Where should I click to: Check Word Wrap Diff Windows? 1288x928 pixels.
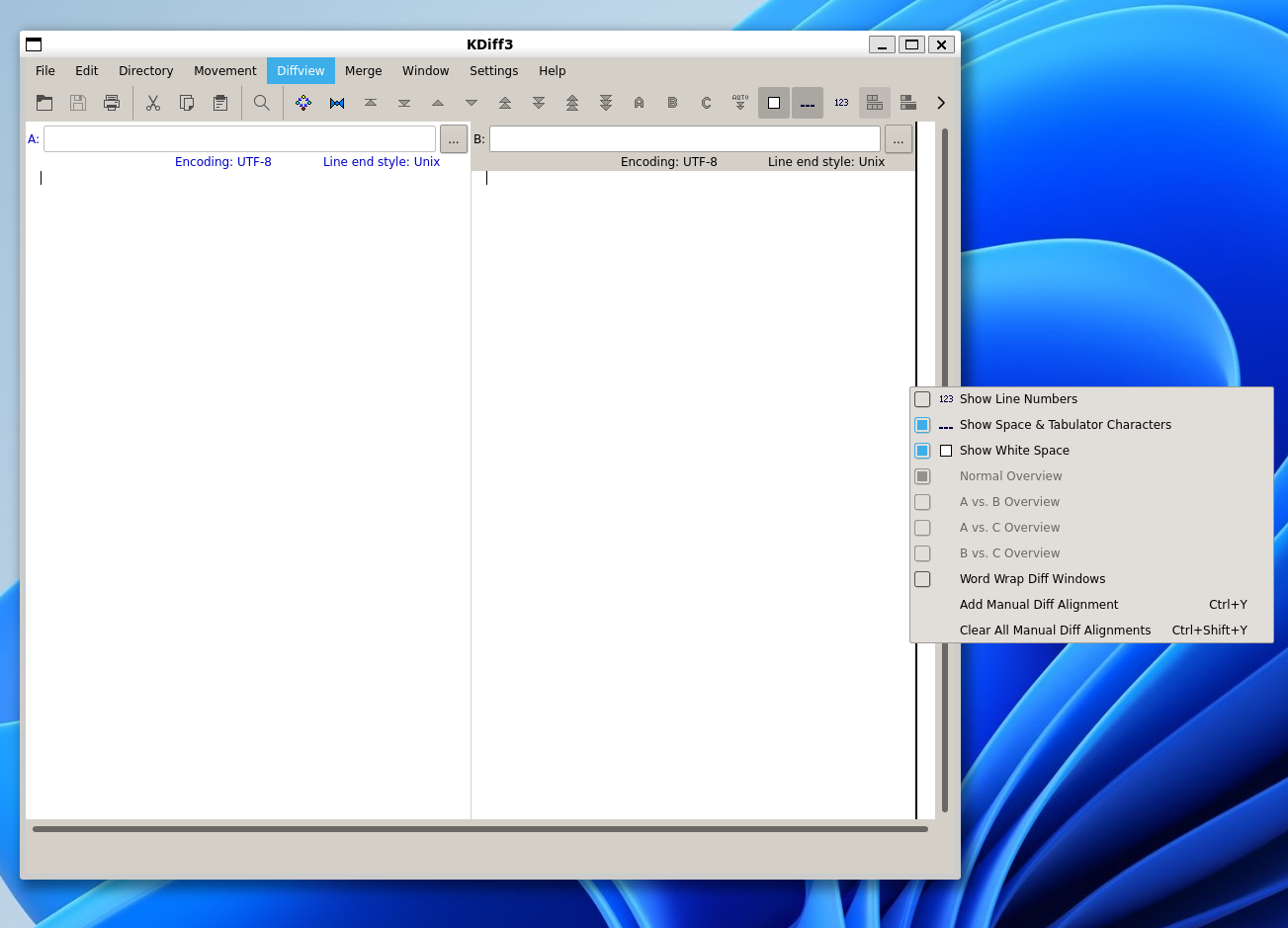click(1032, 578)
